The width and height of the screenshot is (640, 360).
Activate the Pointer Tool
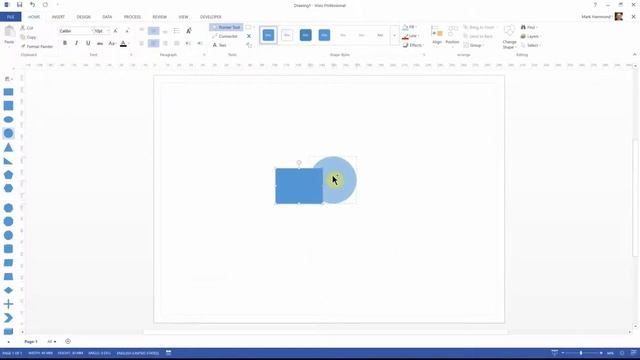227,27
